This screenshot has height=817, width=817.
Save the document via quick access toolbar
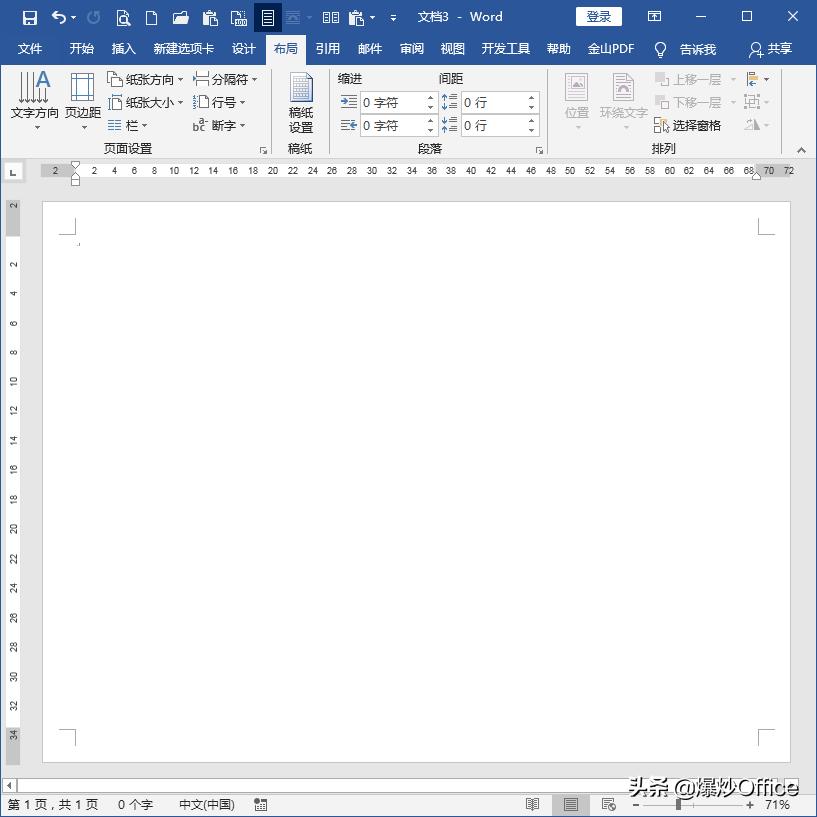[x=30, y=18]
